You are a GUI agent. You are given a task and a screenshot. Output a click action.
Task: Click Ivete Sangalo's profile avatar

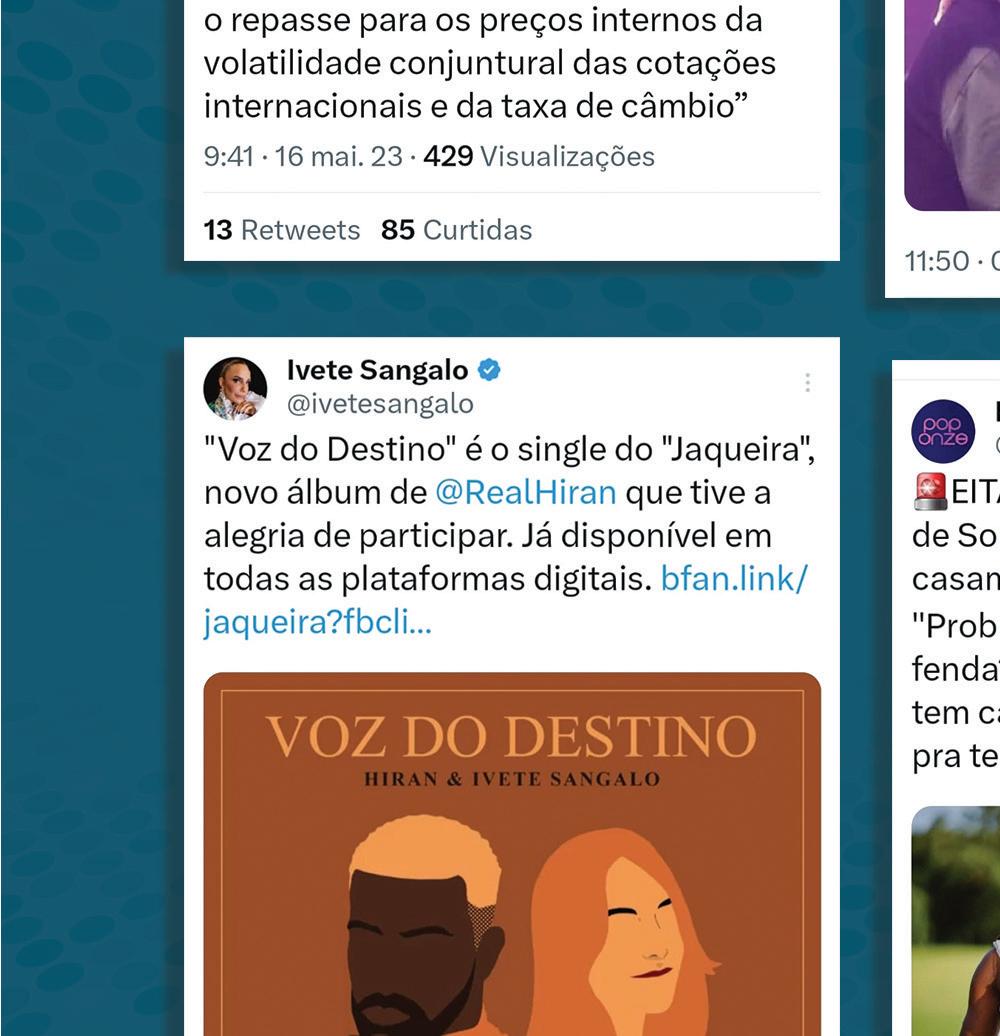(x=235, y=389)
